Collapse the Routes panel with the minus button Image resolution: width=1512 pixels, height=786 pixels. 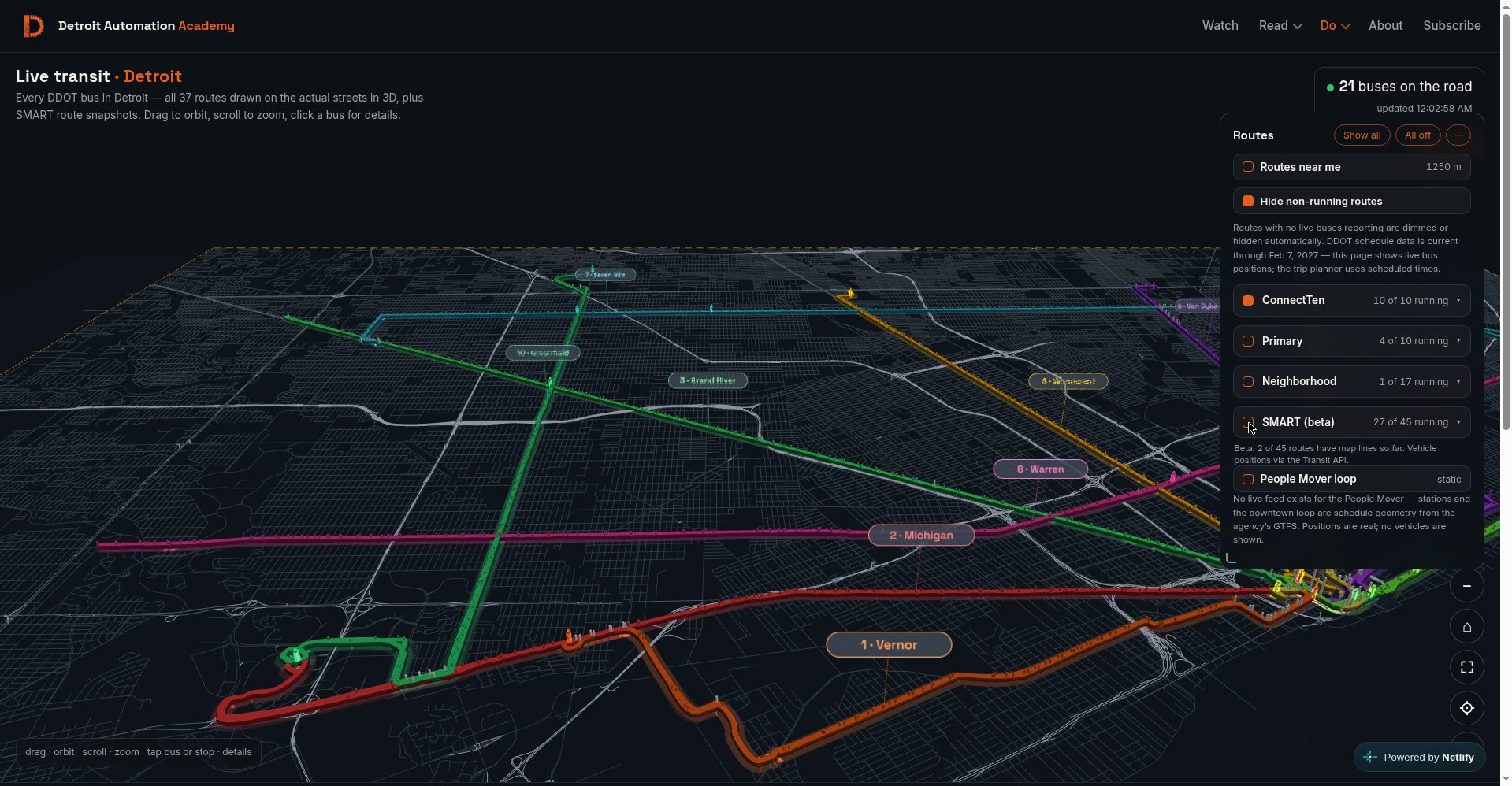pyautogui.click(x=1458, y=135)
